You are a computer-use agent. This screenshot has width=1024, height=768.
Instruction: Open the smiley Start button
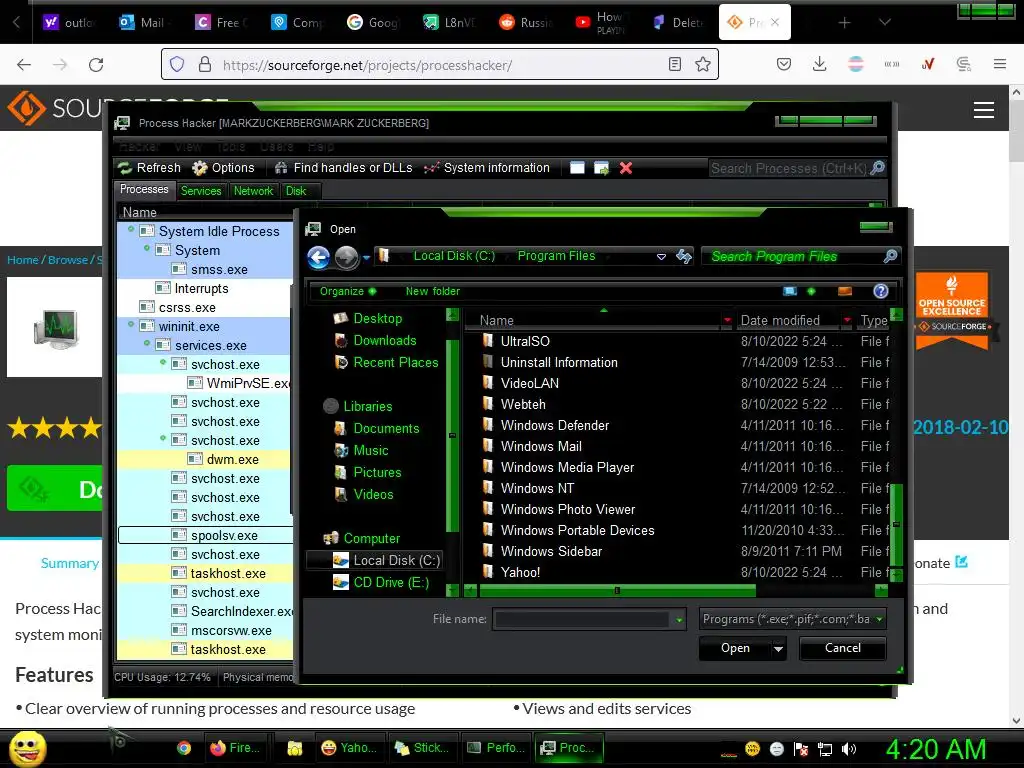[x=27, y=748]
